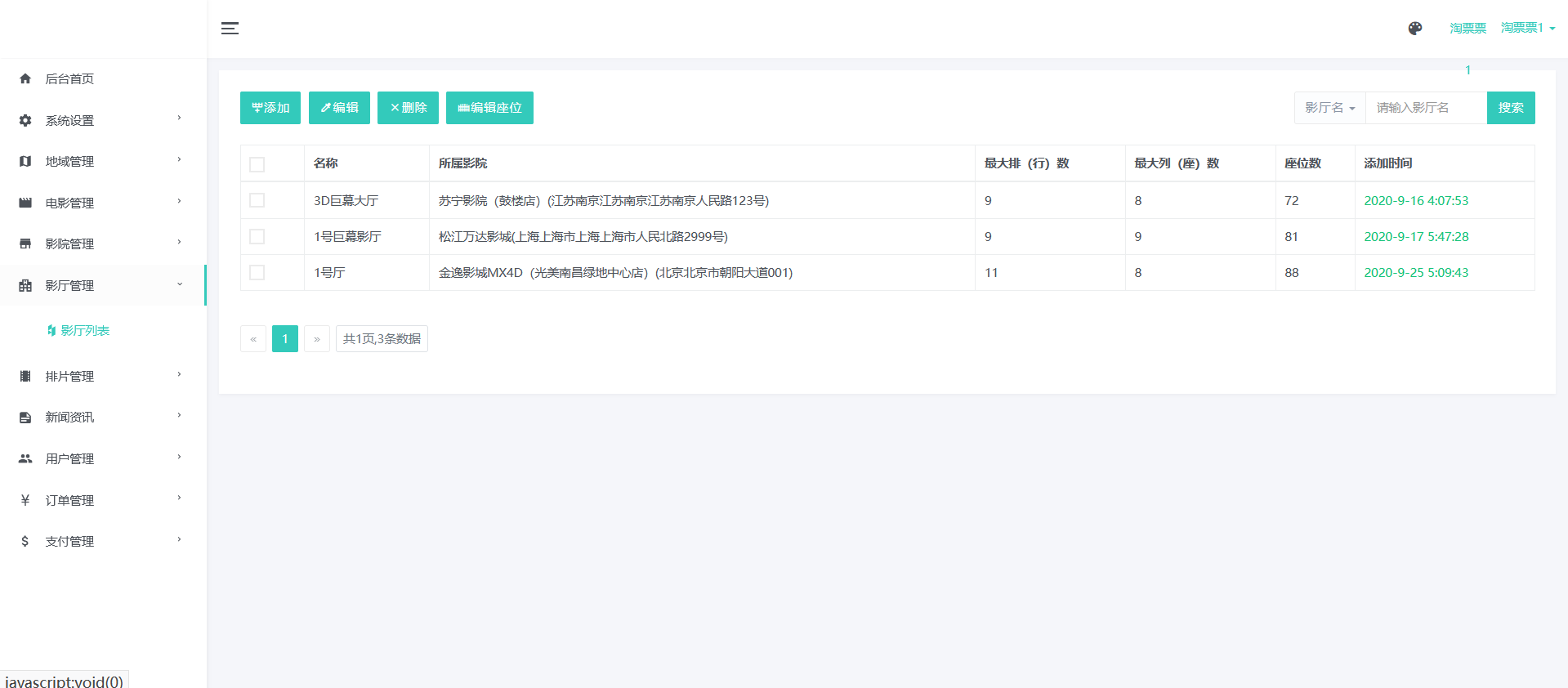The width and height of the screenshot is (1568, 688).
Task: Check the box for 3D巨幕大厅 row
Action: point(257,200)
